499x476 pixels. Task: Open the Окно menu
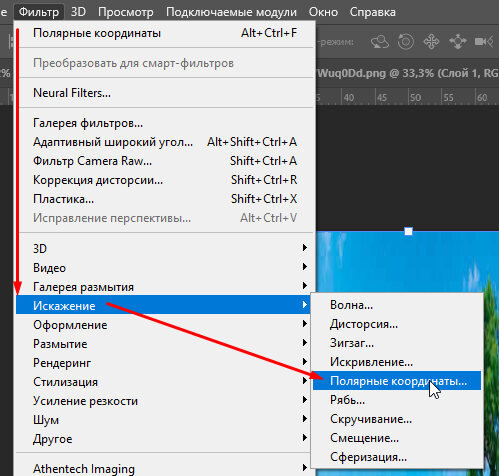pyautogui.click(x=323, y=12)
